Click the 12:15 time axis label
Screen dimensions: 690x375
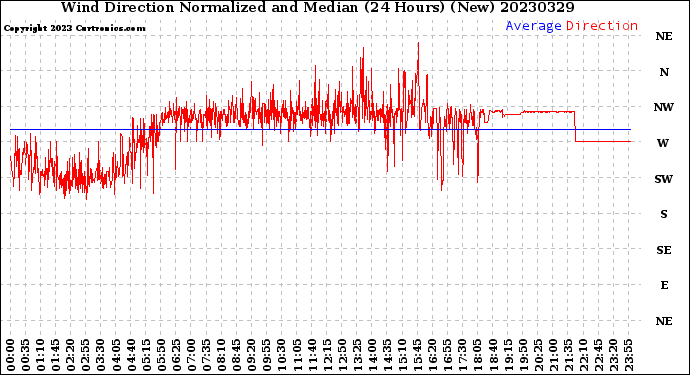click(327, 355)
